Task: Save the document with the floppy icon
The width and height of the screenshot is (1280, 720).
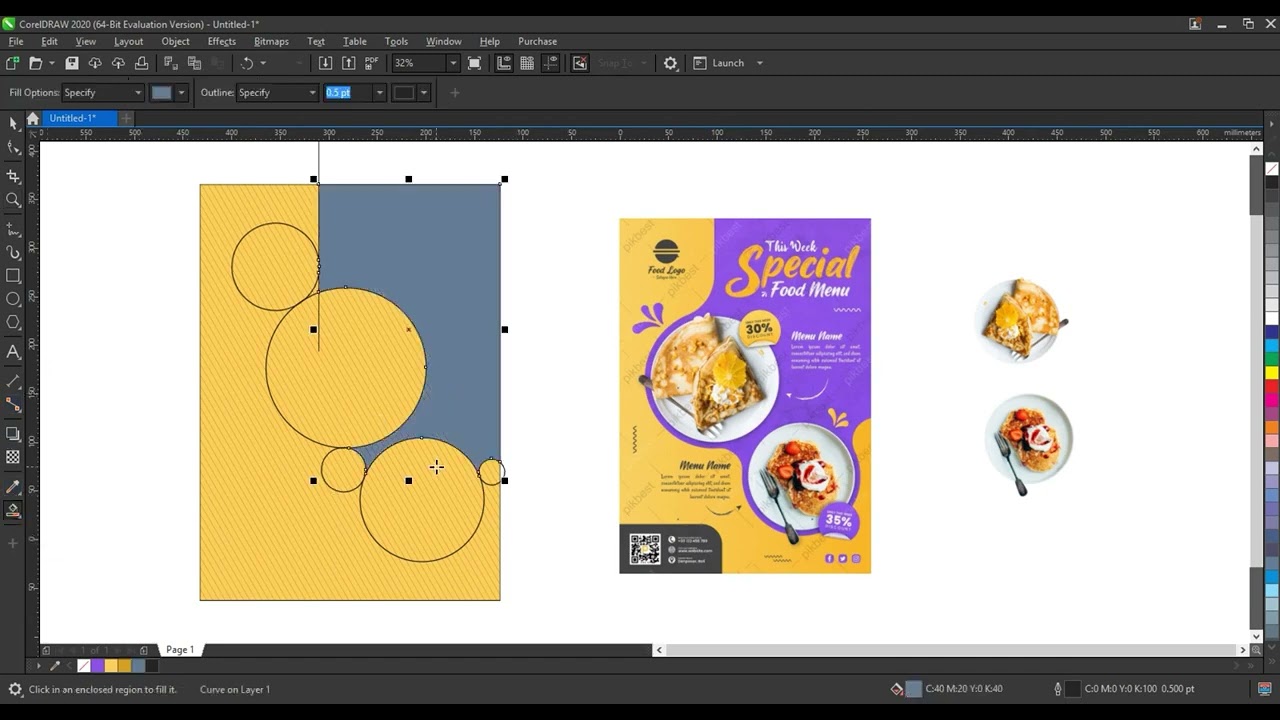Action: click(72, 63)
